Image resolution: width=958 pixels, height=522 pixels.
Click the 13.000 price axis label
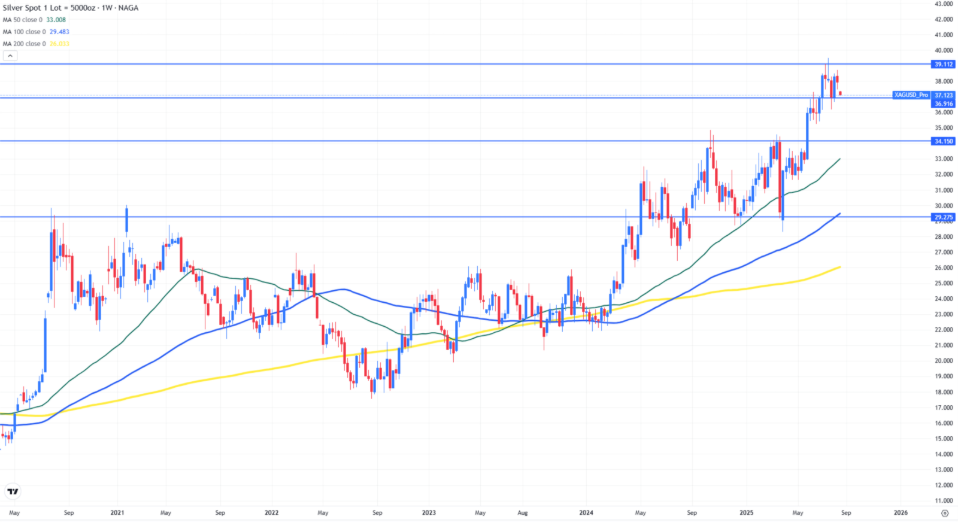tap(943, 470)
